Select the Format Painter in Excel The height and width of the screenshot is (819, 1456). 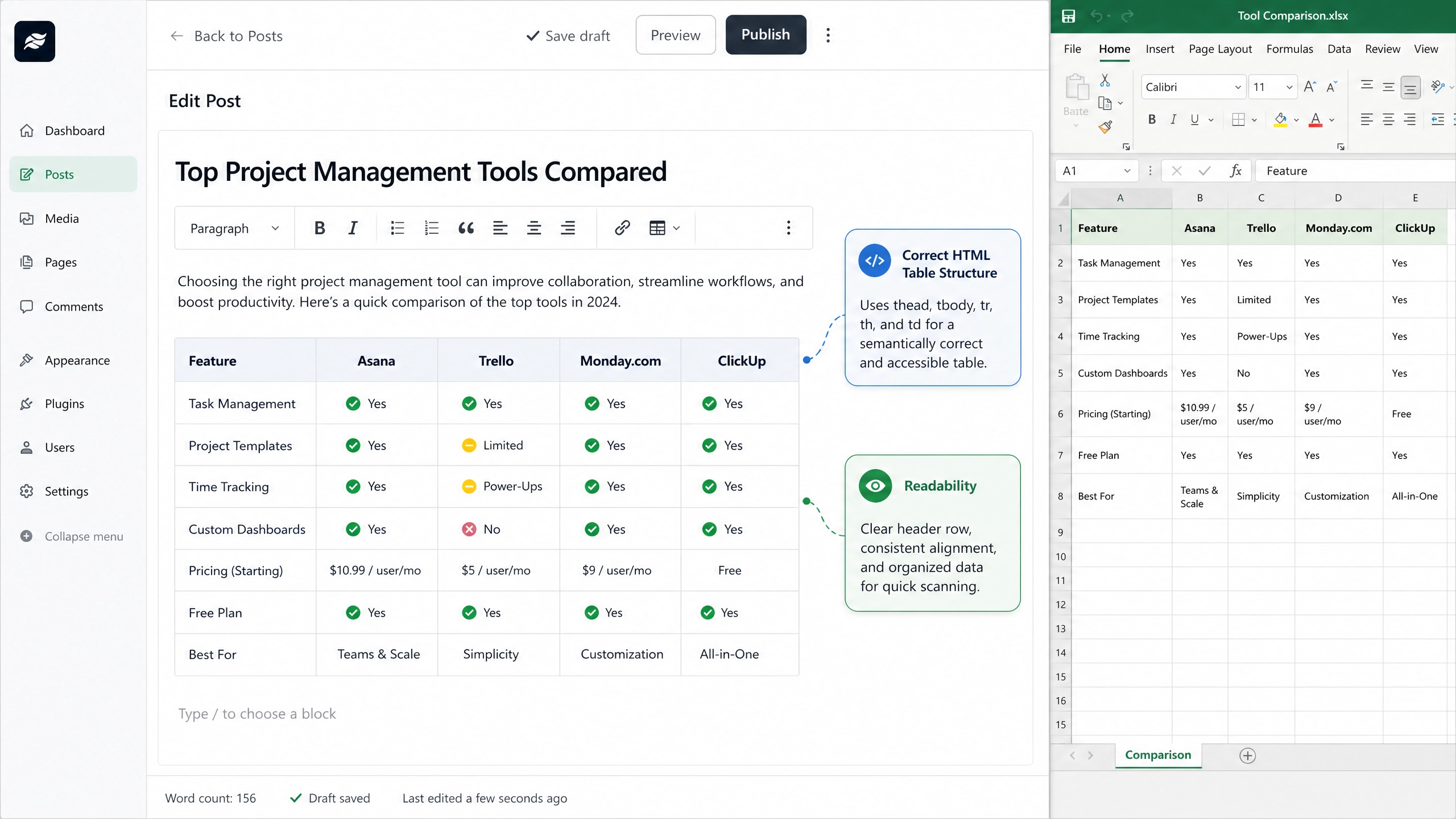click(x=1105, y=127)
